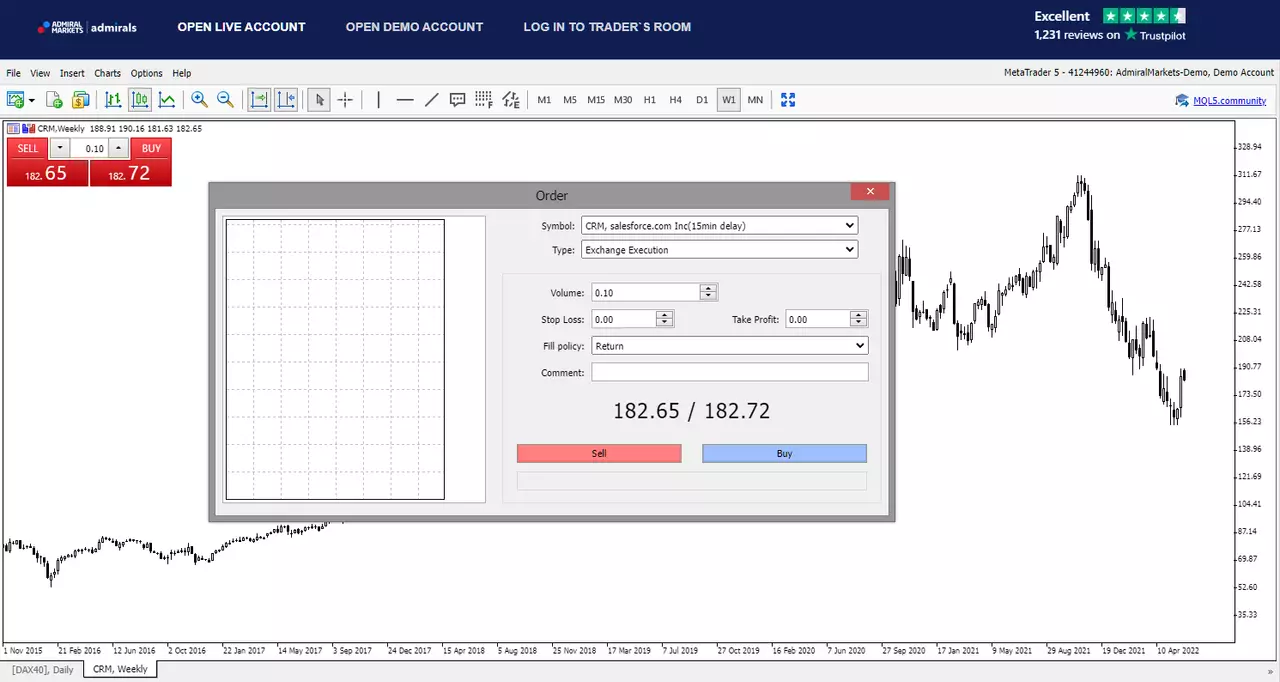
Task: Switch to M1 timeframe
Action: (x=544, y=100)
